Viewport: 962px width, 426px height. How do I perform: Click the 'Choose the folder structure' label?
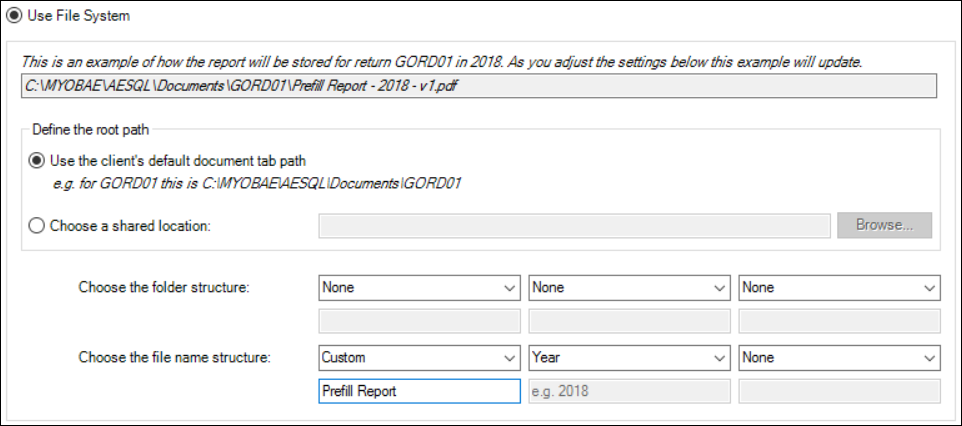(163, 288)
